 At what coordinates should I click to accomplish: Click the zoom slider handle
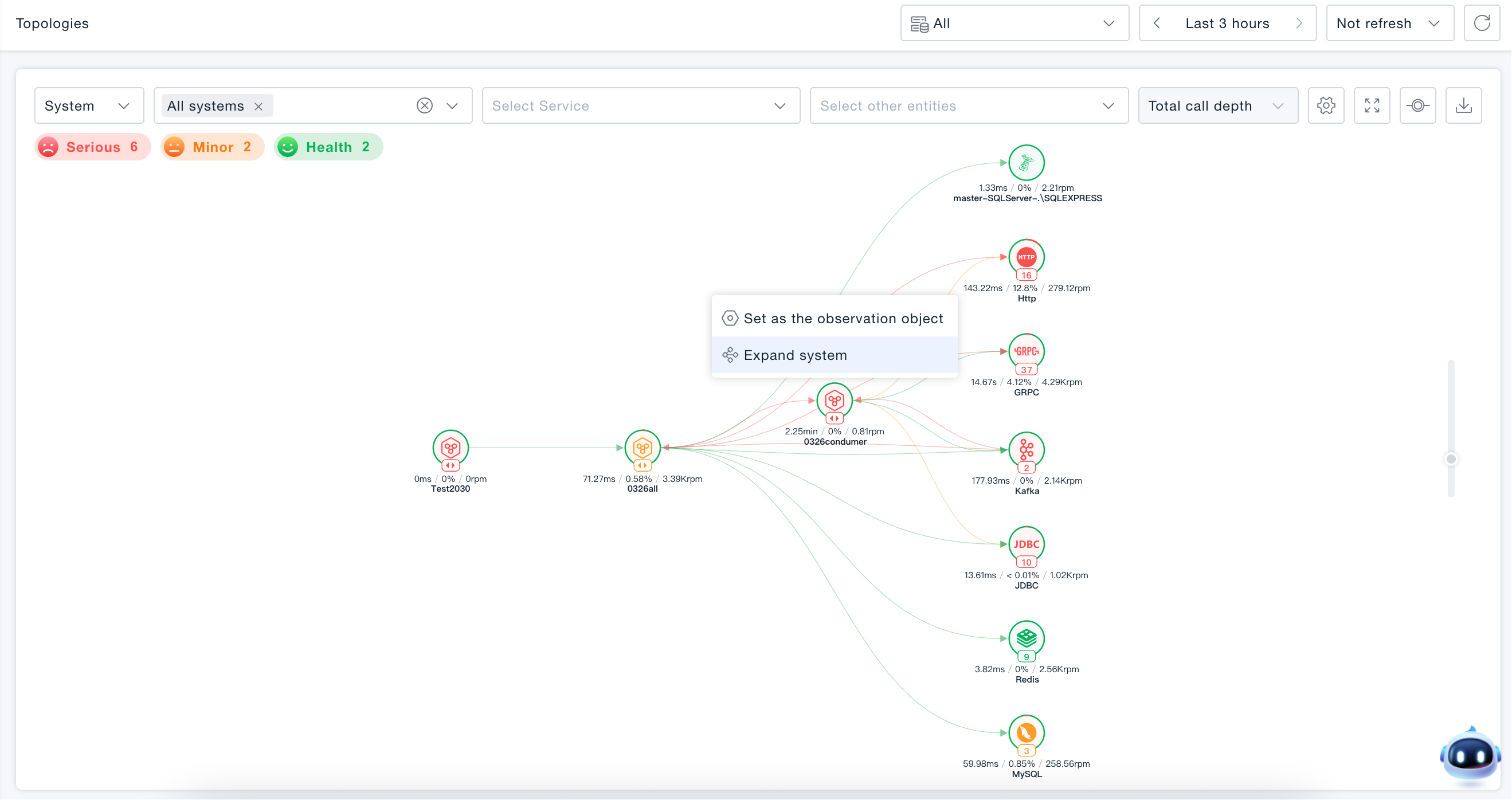[1451, 459]
